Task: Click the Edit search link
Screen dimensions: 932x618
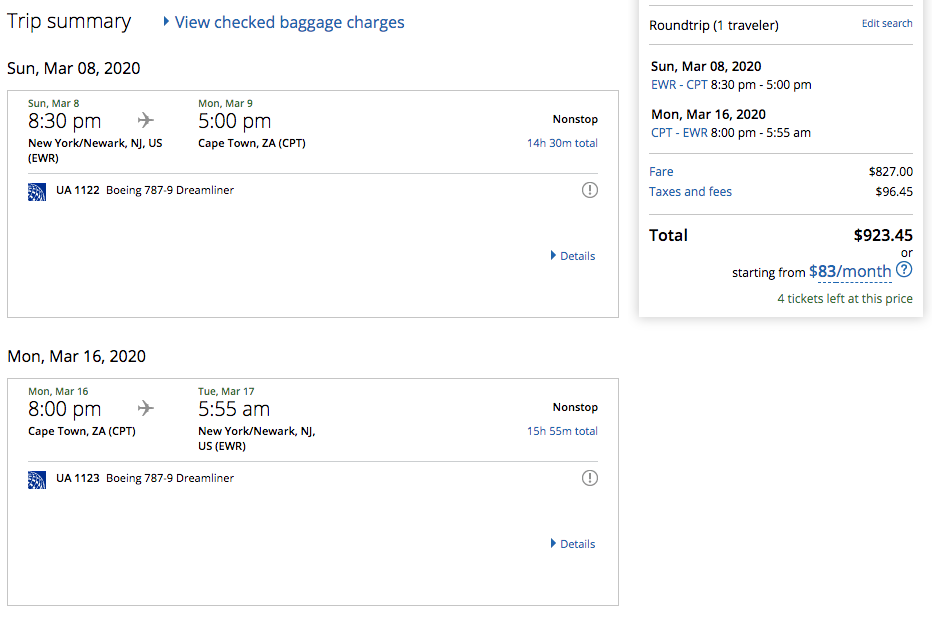Action: pos(887,24)
